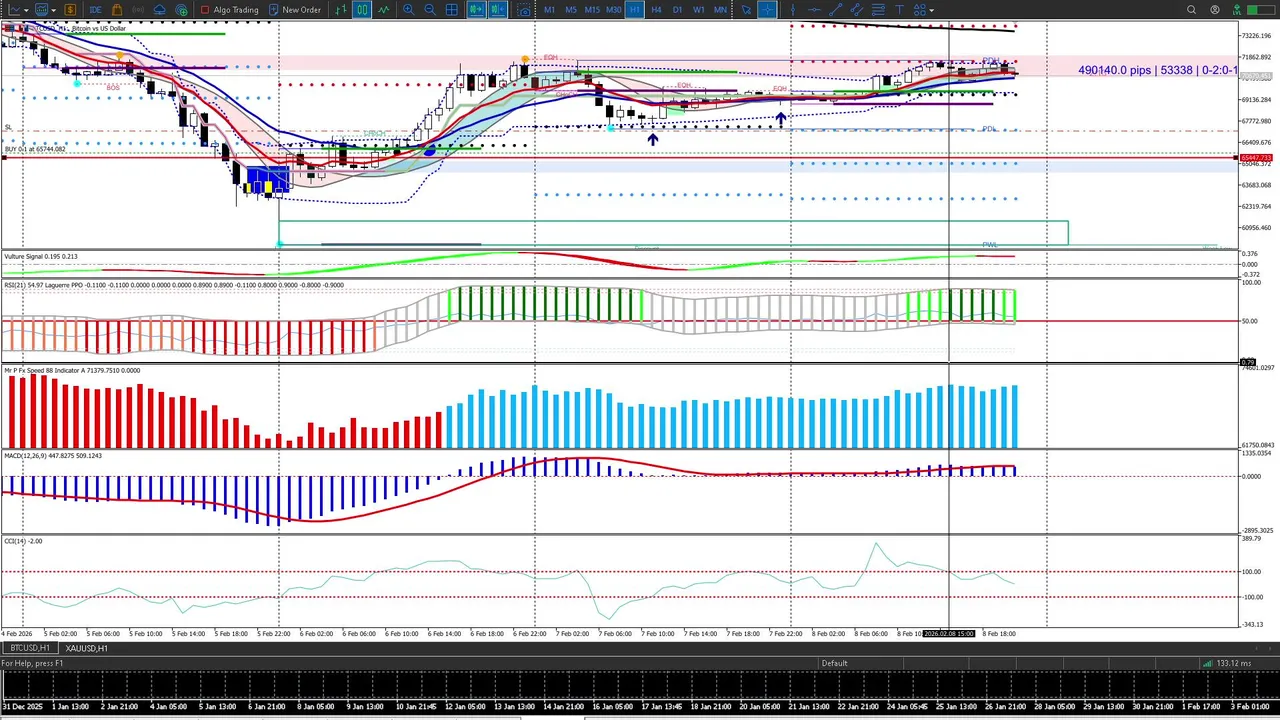Select the Fibonacci retracement tool

878,10
